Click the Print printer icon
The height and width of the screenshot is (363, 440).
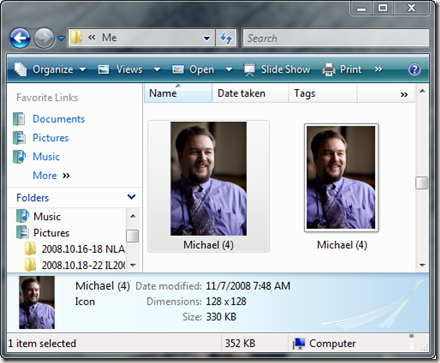click(329, 70)
